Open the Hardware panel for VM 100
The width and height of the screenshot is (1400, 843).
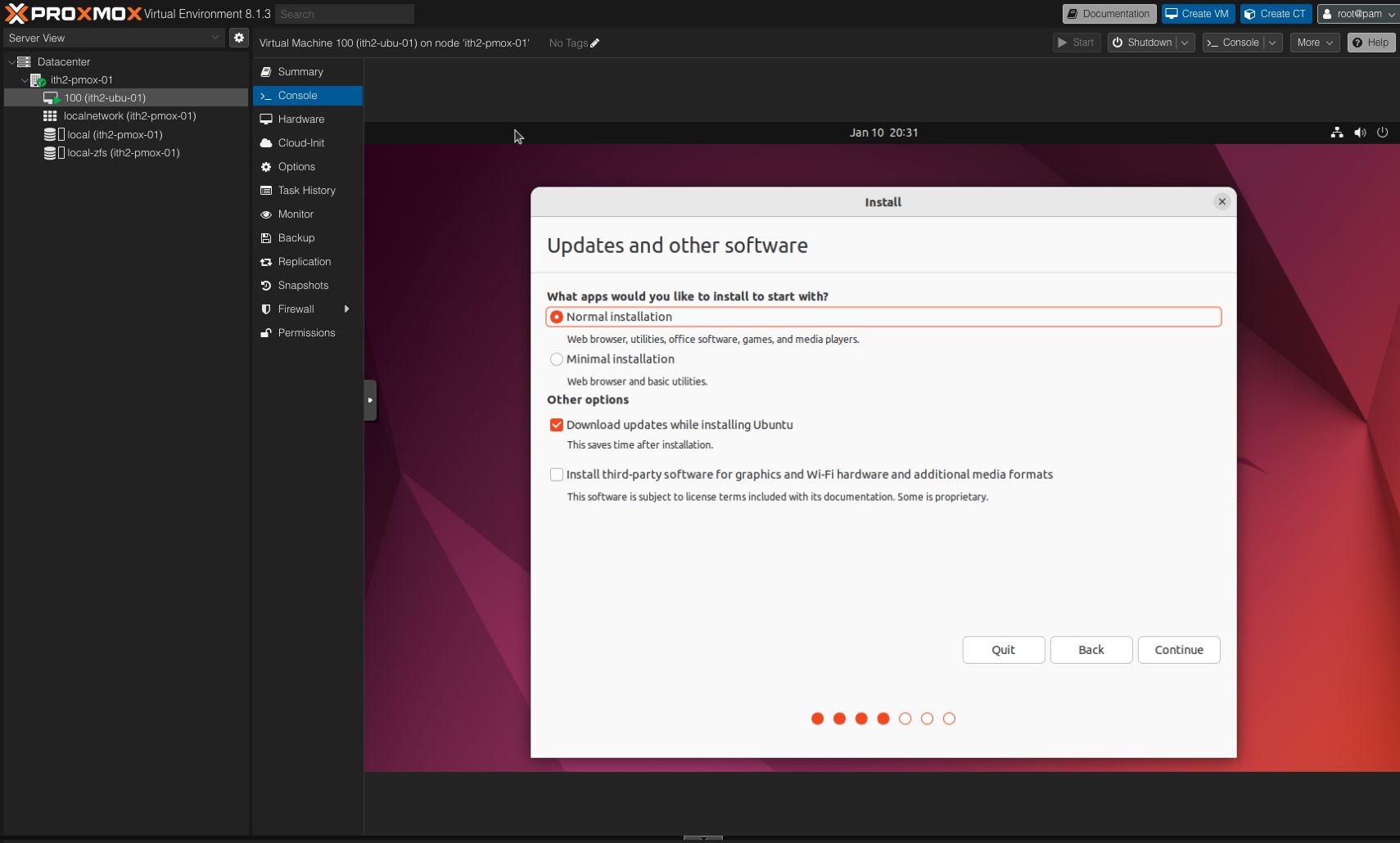(x=300, y=119)
